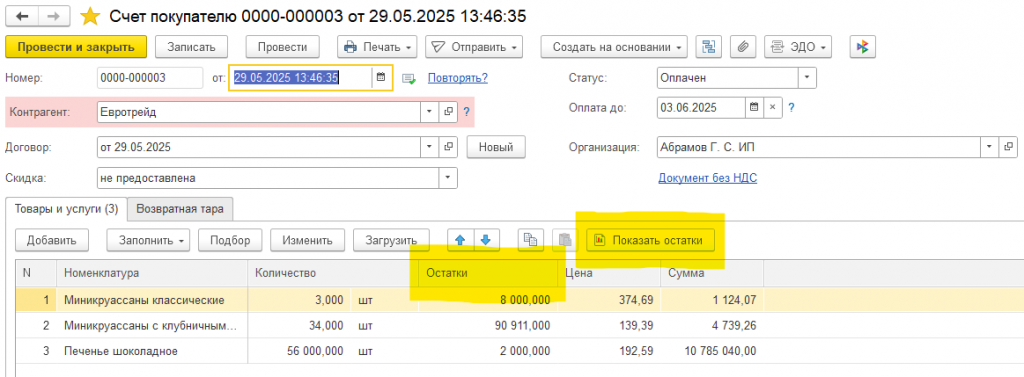Open the ЭДО dropdown menu
Image resolution: width=1024 pixels, height=377 pixels.
pos(799,46)
